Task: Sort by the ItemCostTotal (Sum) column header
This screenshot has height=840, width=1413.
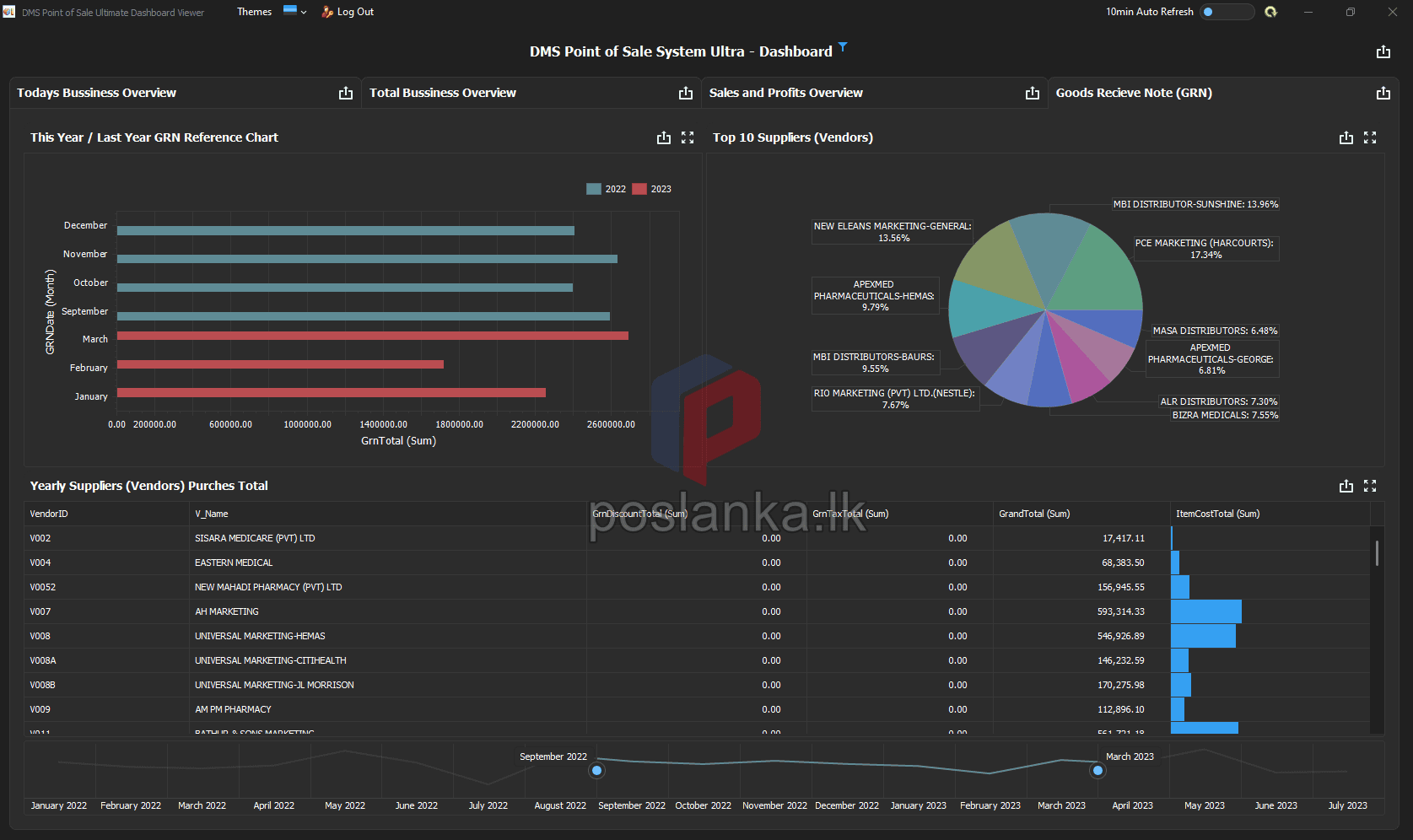Action: coord(1270,514)
